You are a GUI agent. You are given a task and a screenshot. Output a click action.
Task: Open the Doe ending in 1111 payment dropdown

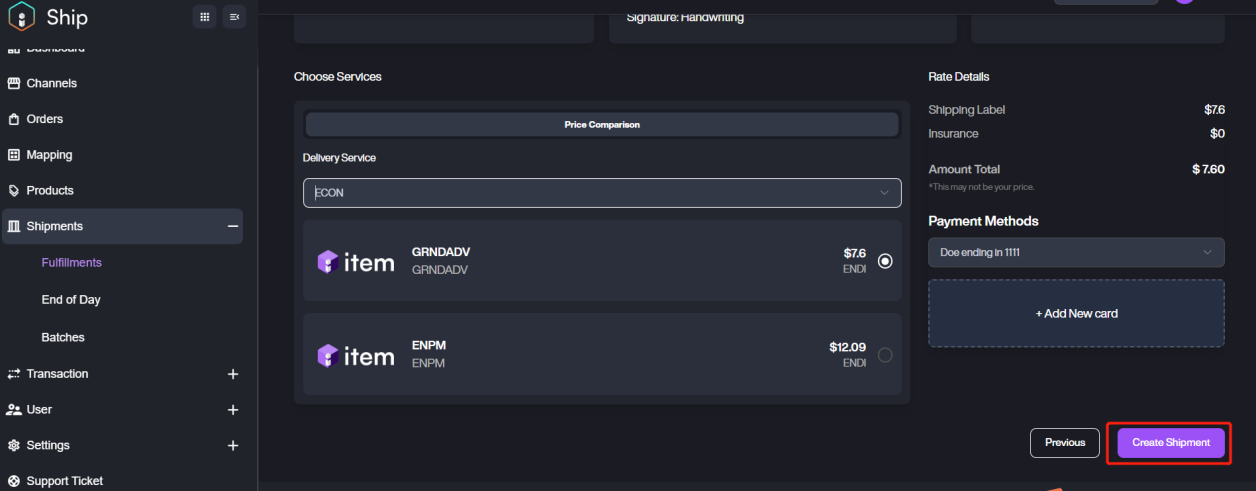(x=1076, y=252)
